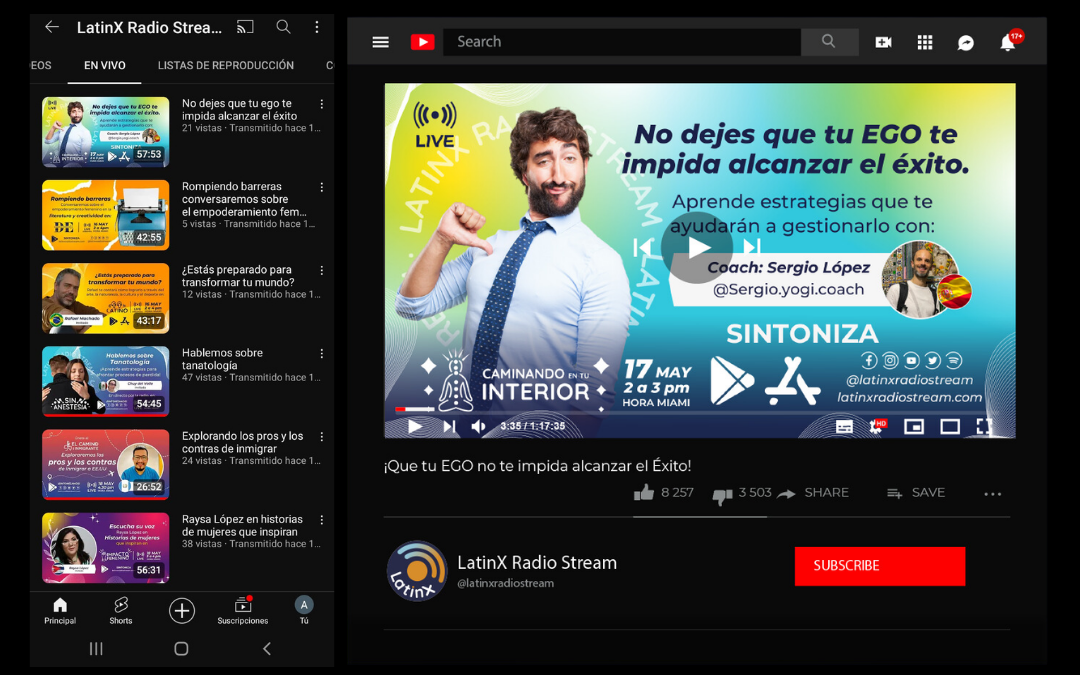Screen dimensions: 1080x675
Task: Tap the plus create button in bottom bar
Action: point(182,611)
